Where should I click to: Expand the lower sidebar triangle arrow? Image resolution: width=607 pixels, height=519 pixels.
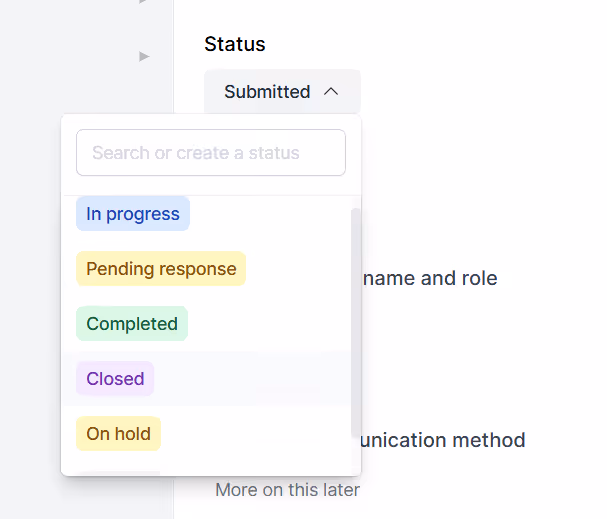click(144, 56)
